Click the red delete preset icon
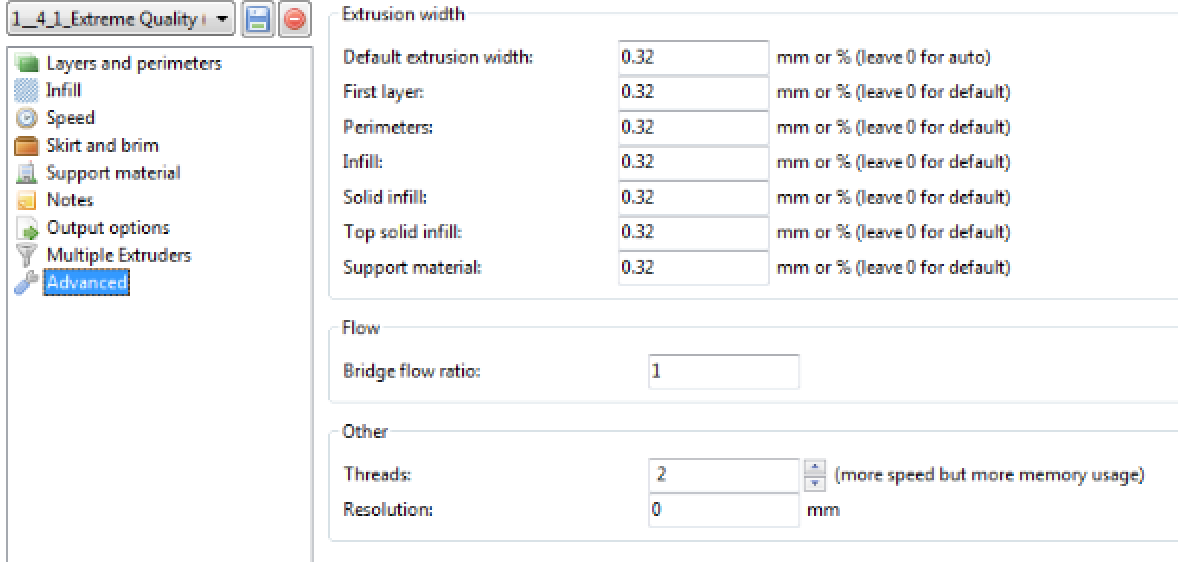 [293, 19]
